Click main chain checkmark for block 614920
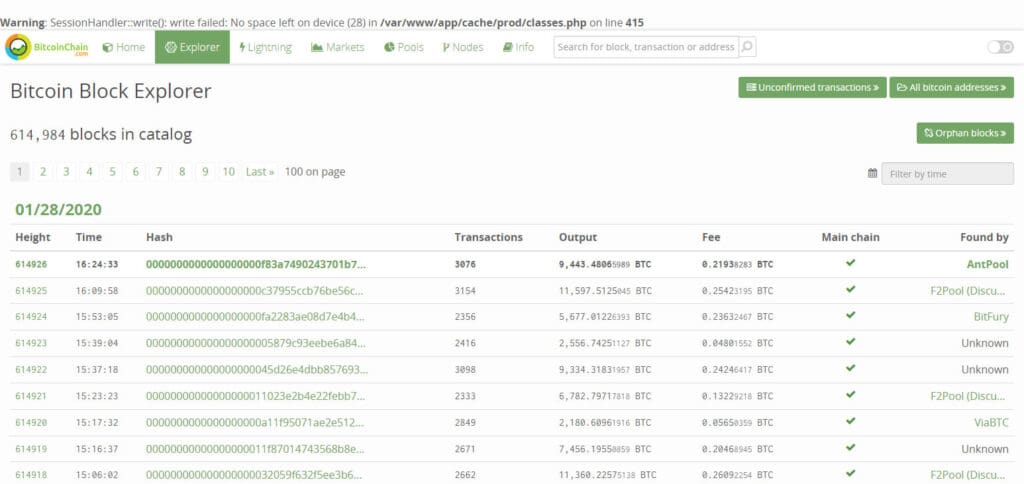Viewport: 1024px width, 484px height. (x=850, y=421)
